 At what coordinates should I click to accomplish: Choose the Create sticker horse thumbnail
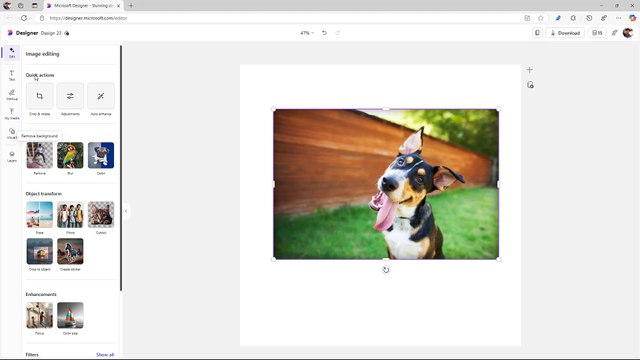point(70,251)
